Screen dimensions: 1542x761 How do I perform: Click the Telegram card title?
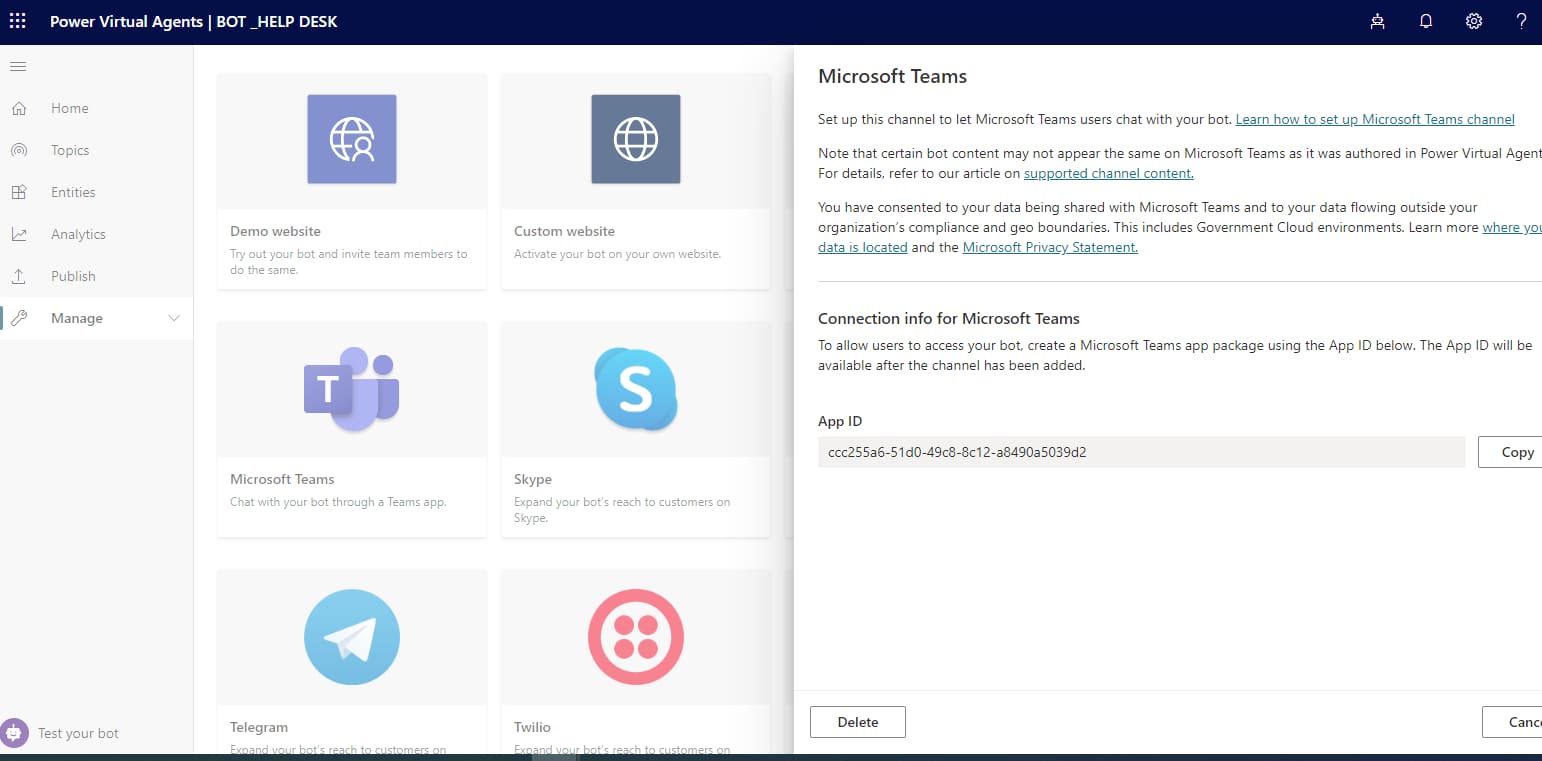click(x=259, y=727)
